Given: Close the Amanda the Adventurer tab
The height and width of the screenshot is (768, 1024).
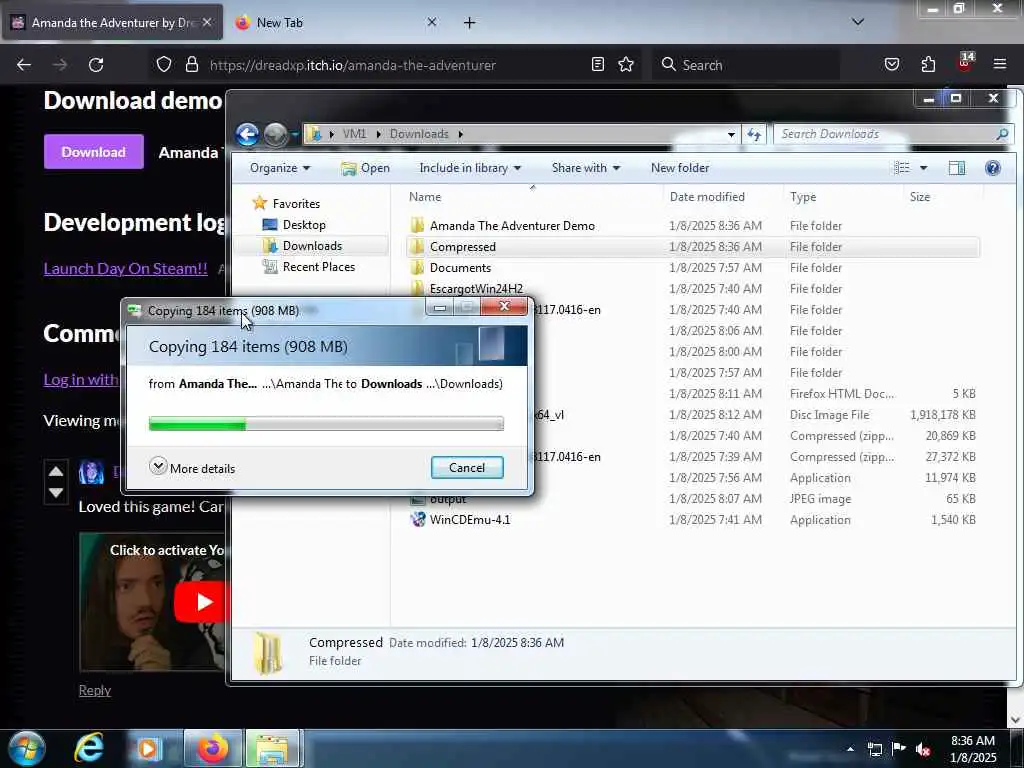Looking at the screenshot, I should tap(206, 22).
